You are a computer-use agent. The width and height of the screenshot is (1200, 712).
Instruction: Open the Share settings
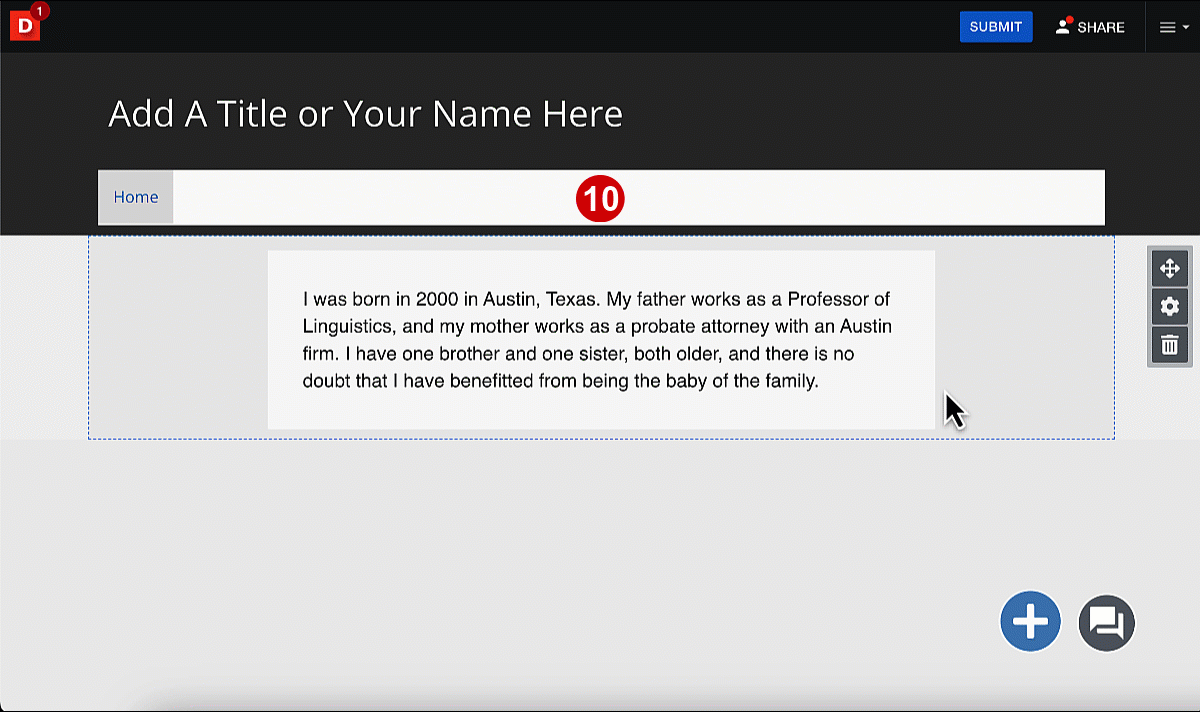click(1090, 27)
